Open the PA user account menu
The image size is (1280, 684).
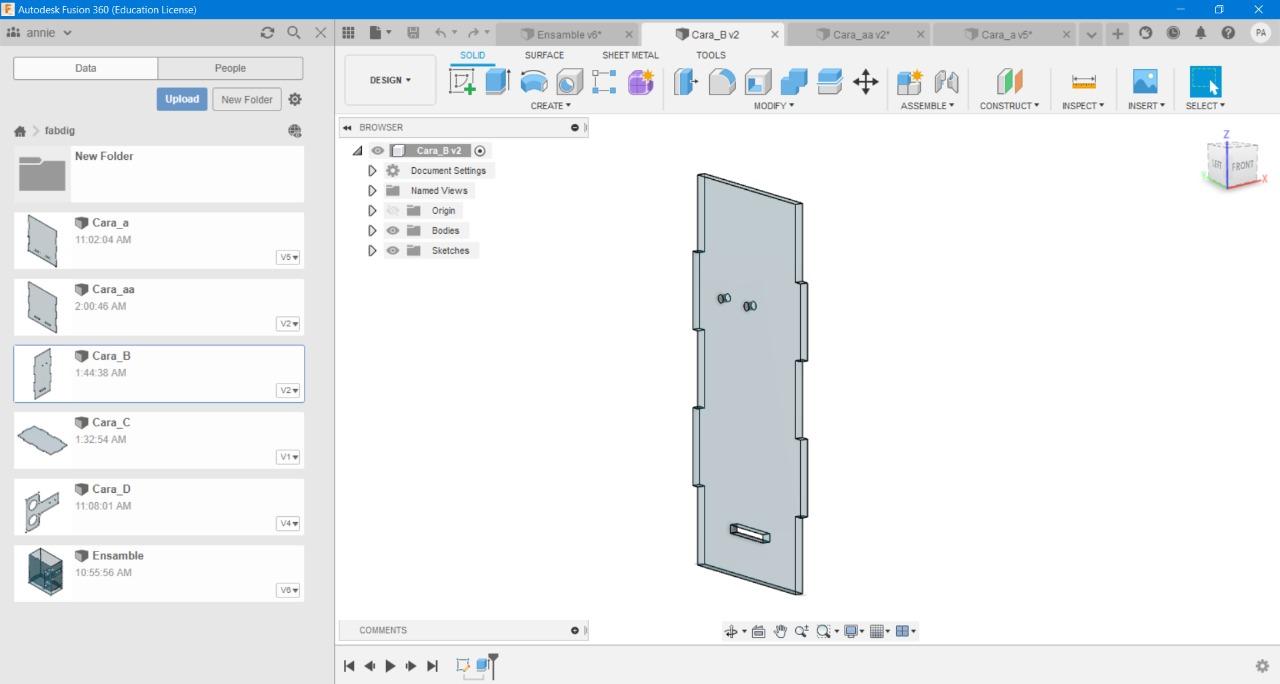pyautogui.click(x=1260, y=33)
